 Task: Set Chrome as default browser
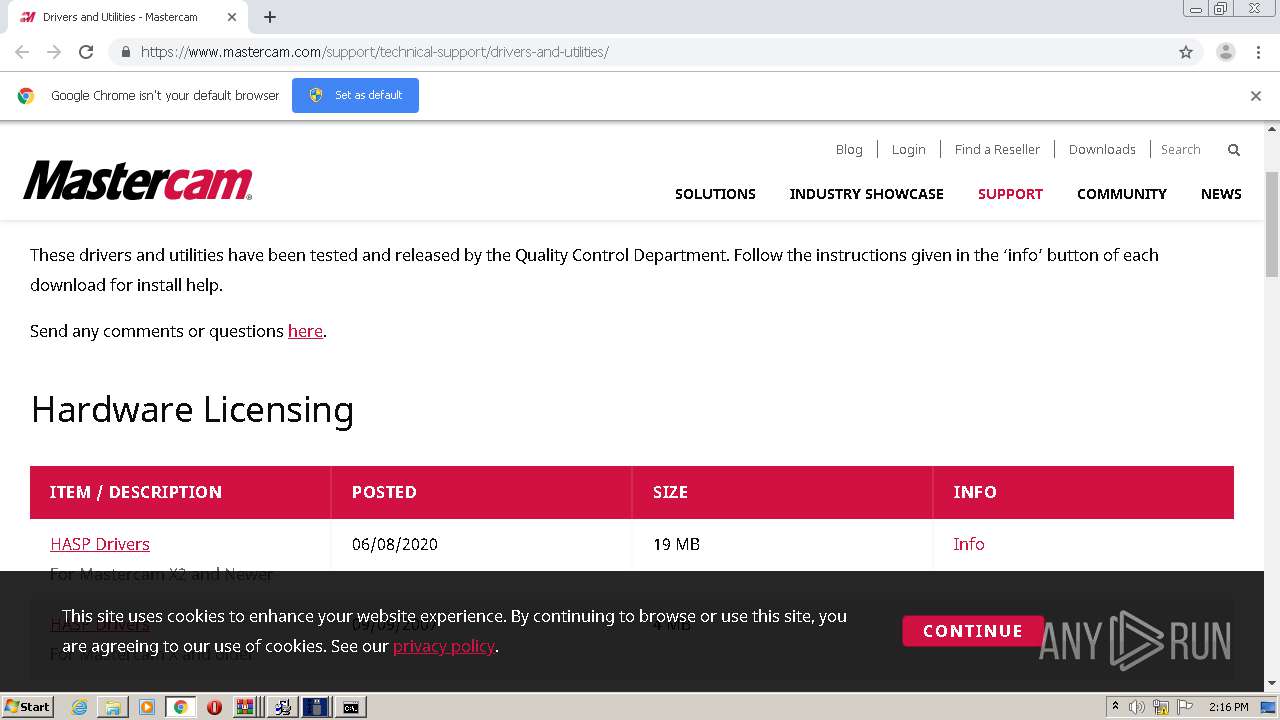tap(355, 95)
